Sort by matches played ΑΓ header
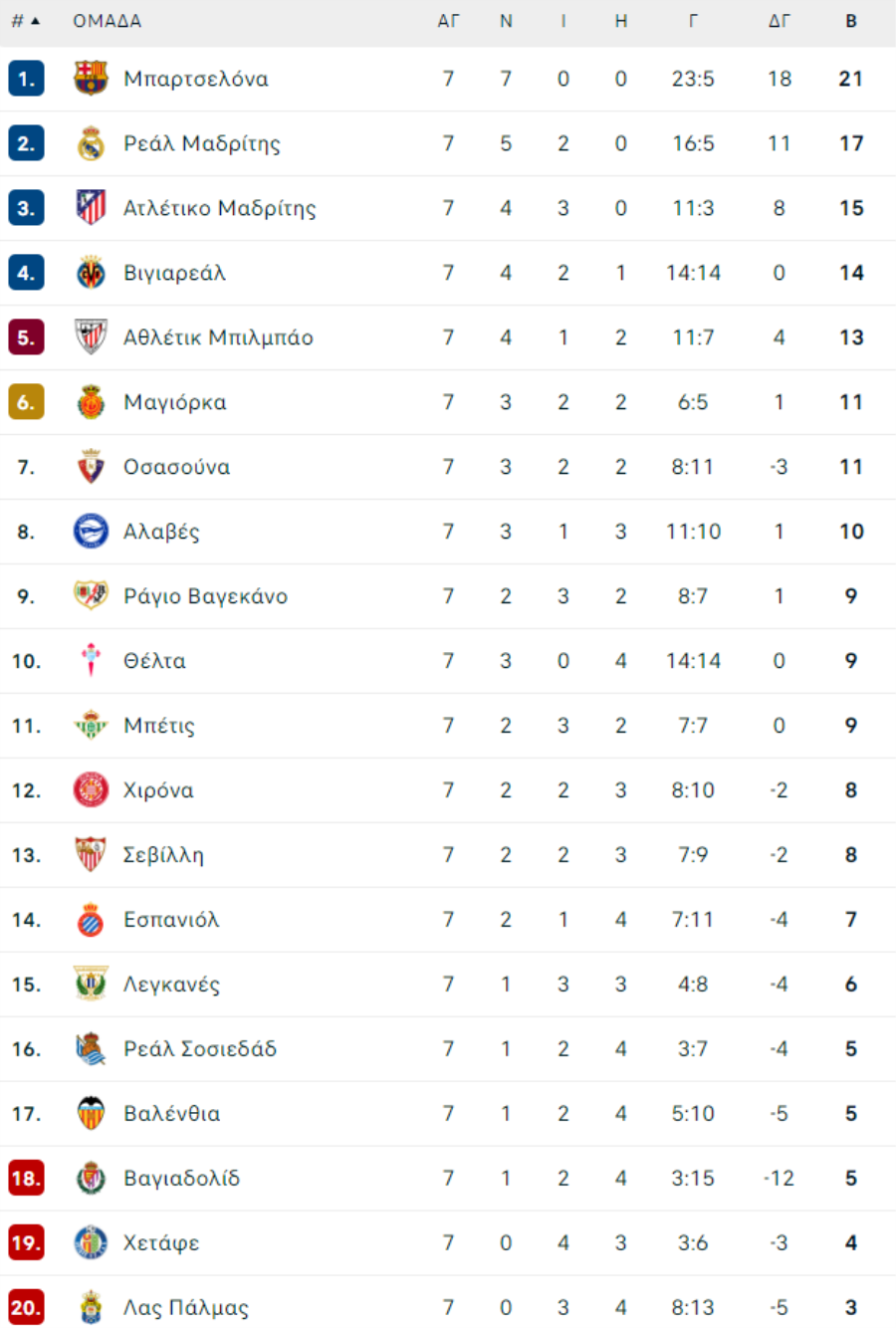 (x=449, y=21)
